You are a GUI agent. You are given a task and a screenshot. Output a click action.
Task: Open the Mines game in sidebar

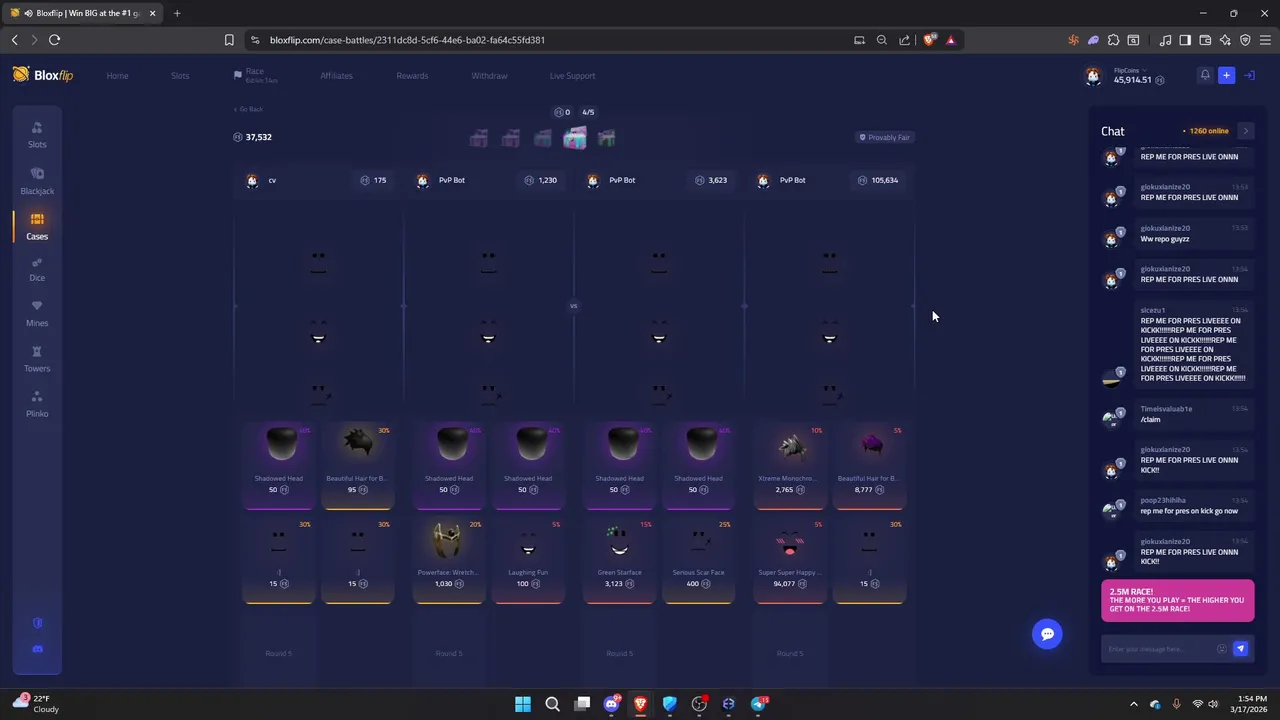coord(37,313)
